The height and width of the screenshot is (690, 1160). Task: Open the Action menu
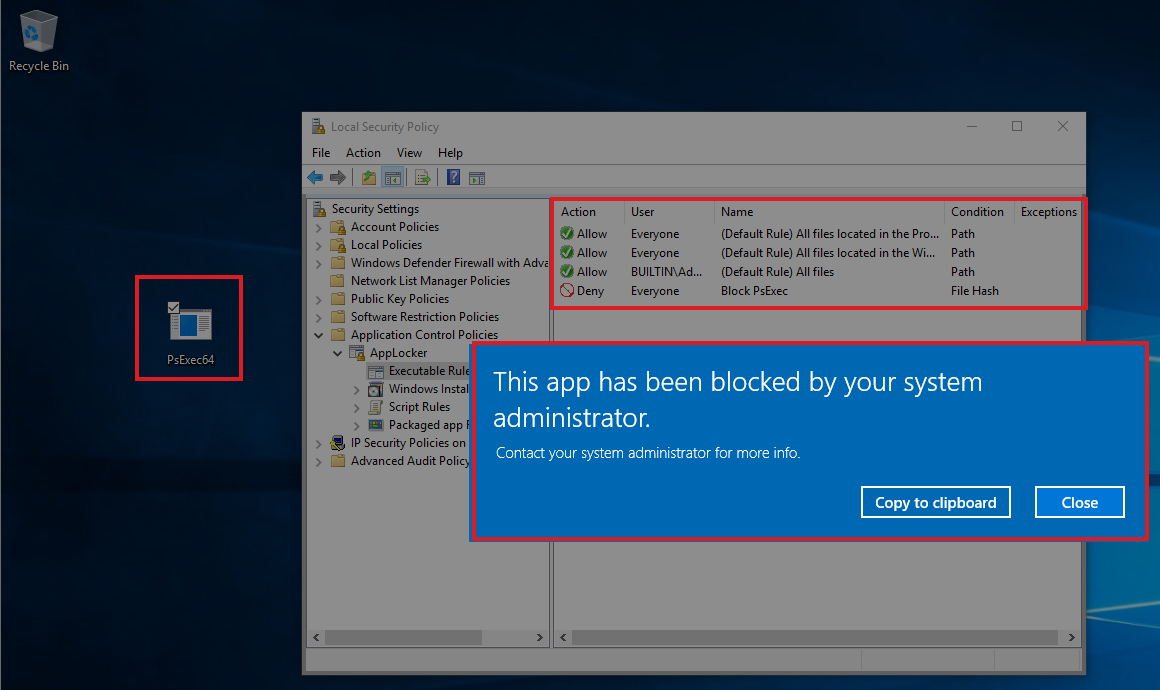[x=363, y=152]
